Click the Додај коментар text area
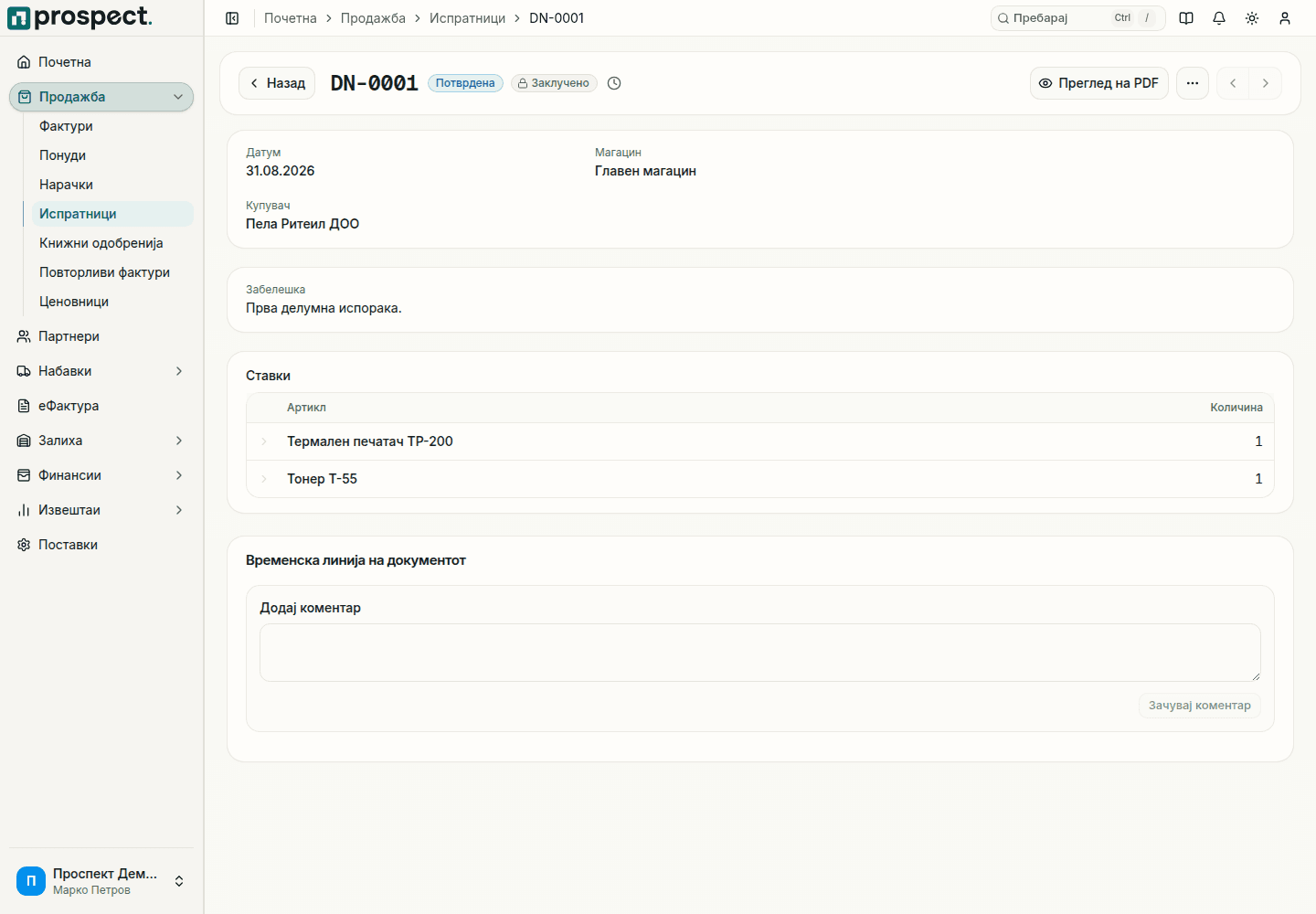Viewport: 1316px width, 914px height. pyautogui.click(x=760, y=653)
